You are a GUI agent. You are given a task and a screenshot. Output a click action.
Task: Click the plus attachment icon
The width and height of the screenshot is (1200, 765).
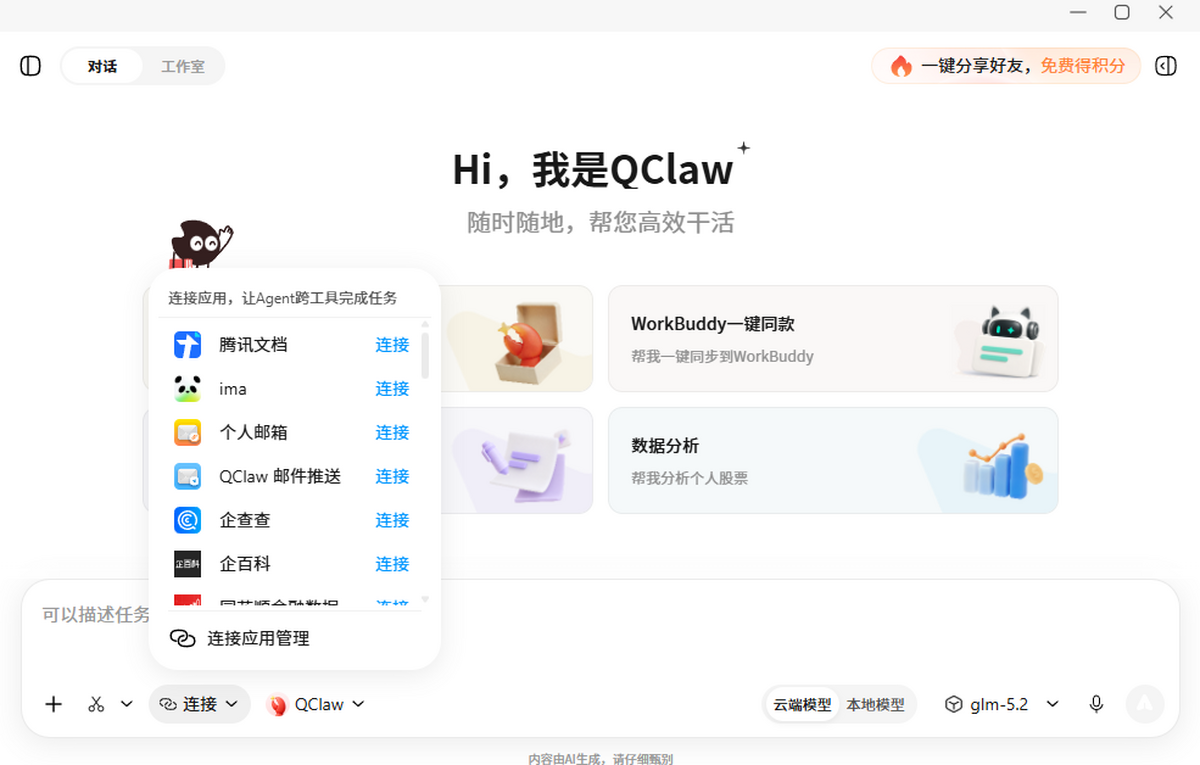click(54, 704)
